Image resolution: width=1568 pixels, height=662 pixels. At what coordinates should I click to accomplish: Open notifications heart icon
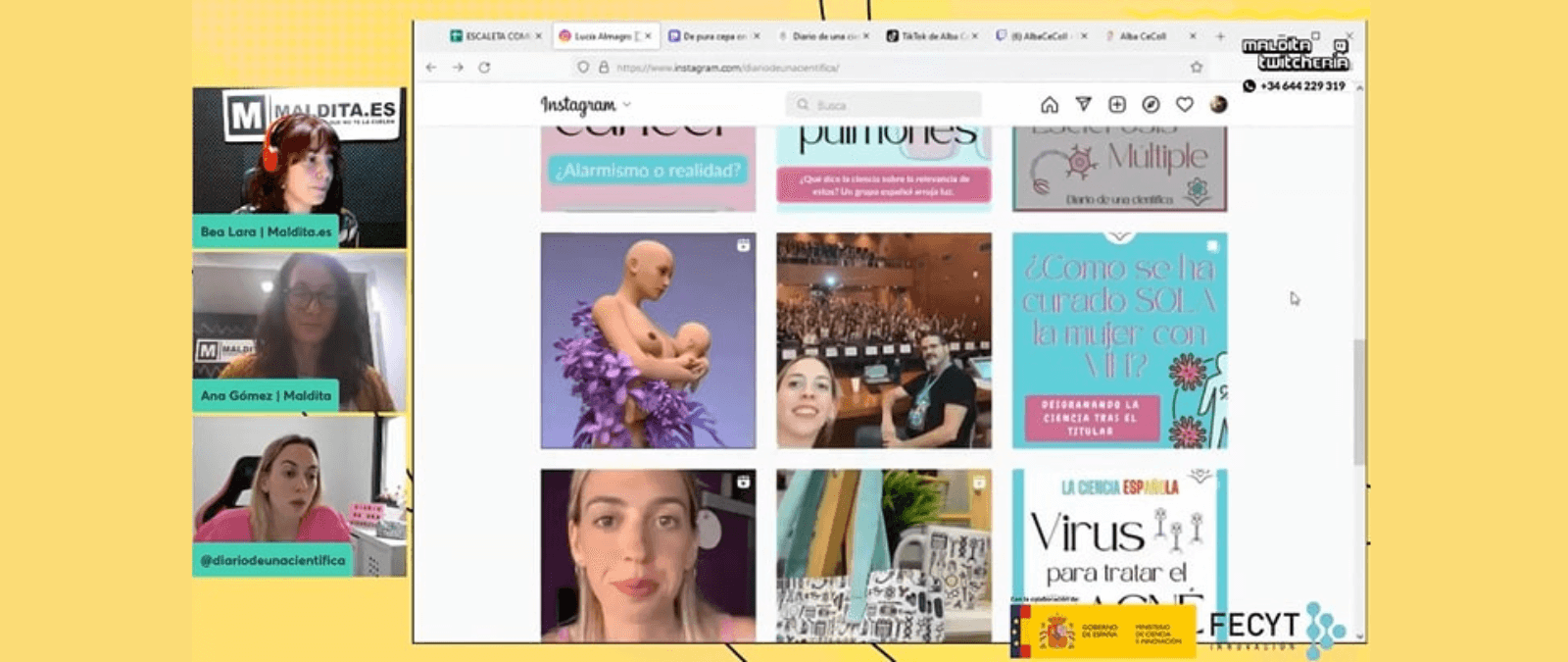1185,105
